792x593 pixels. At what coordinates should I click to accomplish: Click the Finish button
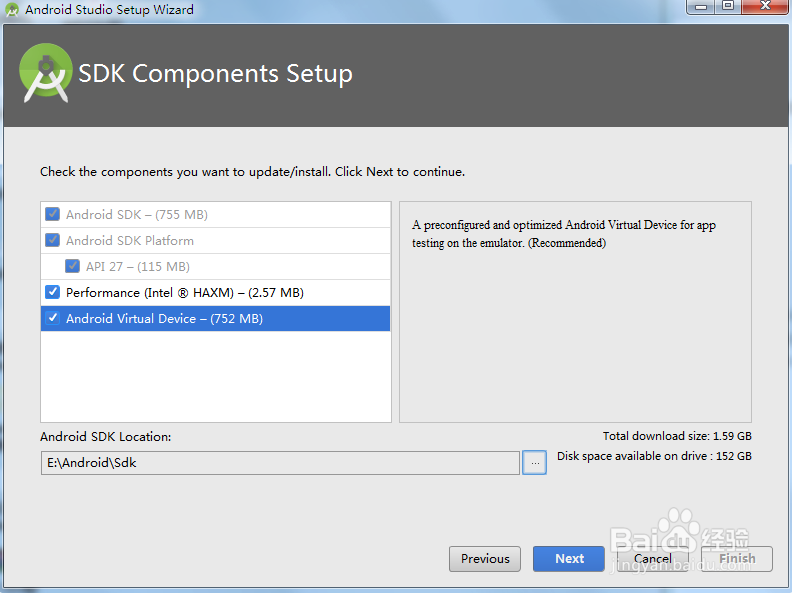pos(737,559)
